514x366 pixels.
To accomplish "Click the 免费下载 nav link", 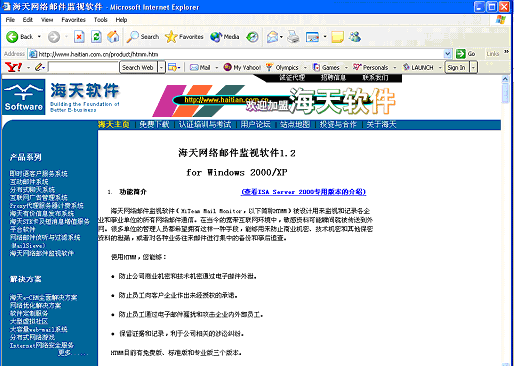I will pos(154,125).
